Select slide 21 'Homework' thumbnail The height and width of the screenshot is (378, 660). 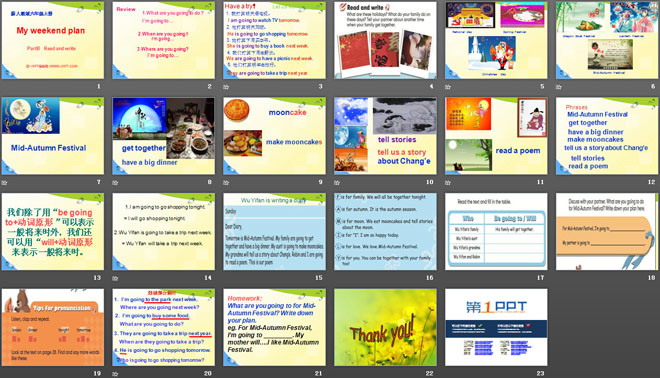[x=274, y=327]
